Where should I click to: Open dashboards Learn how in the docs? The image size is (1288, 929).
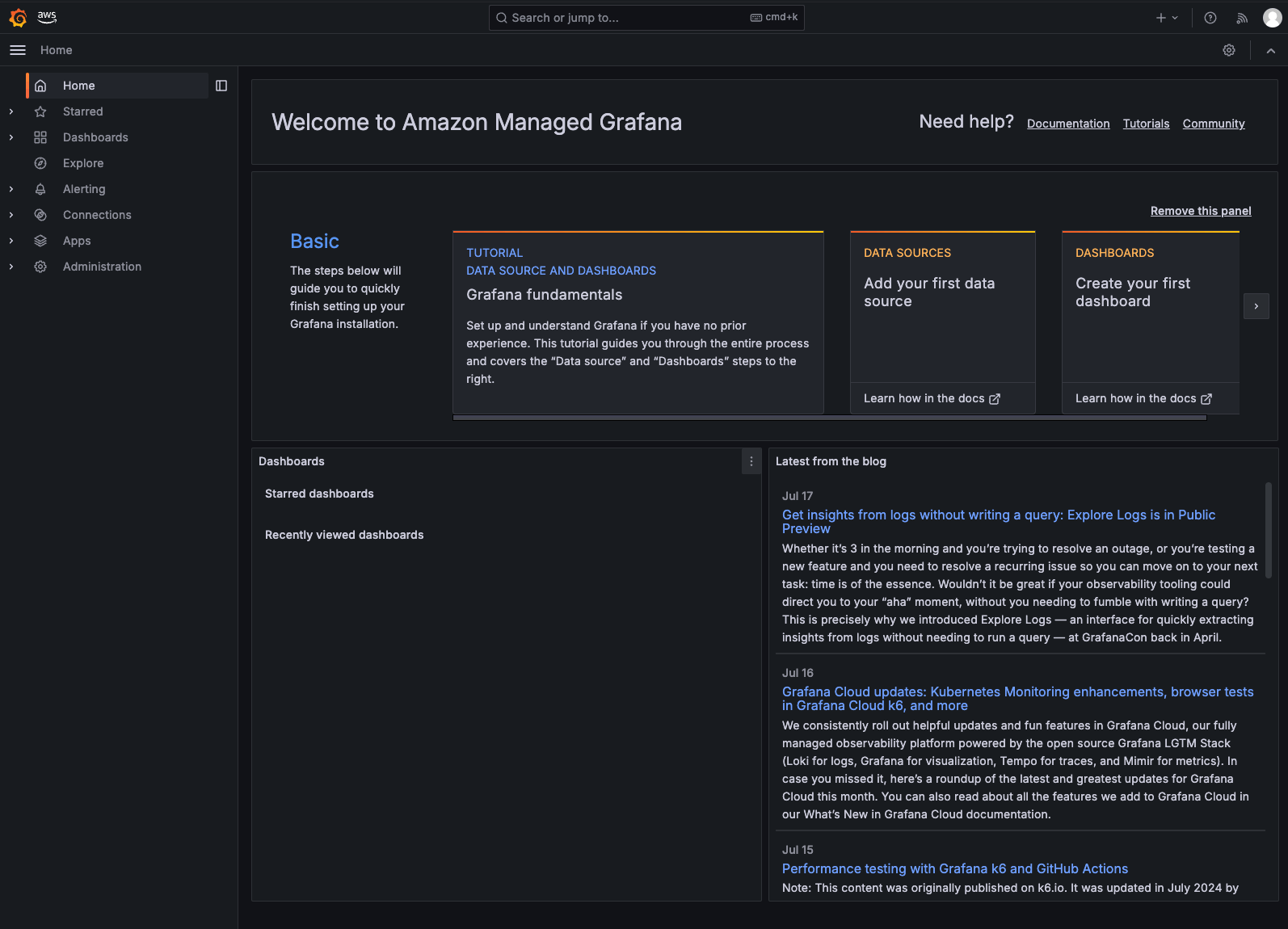1143,398
